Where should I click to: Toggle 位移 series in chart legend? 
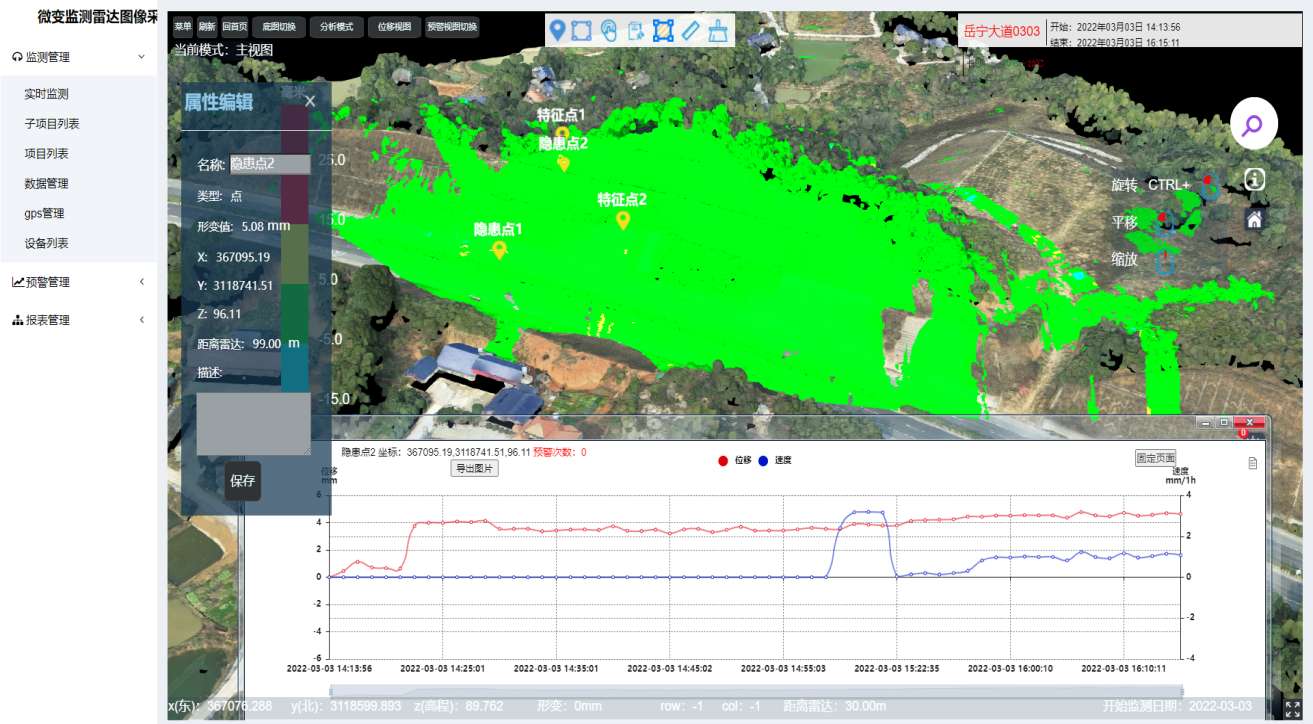pyautogui.click(x=735, y=461)
